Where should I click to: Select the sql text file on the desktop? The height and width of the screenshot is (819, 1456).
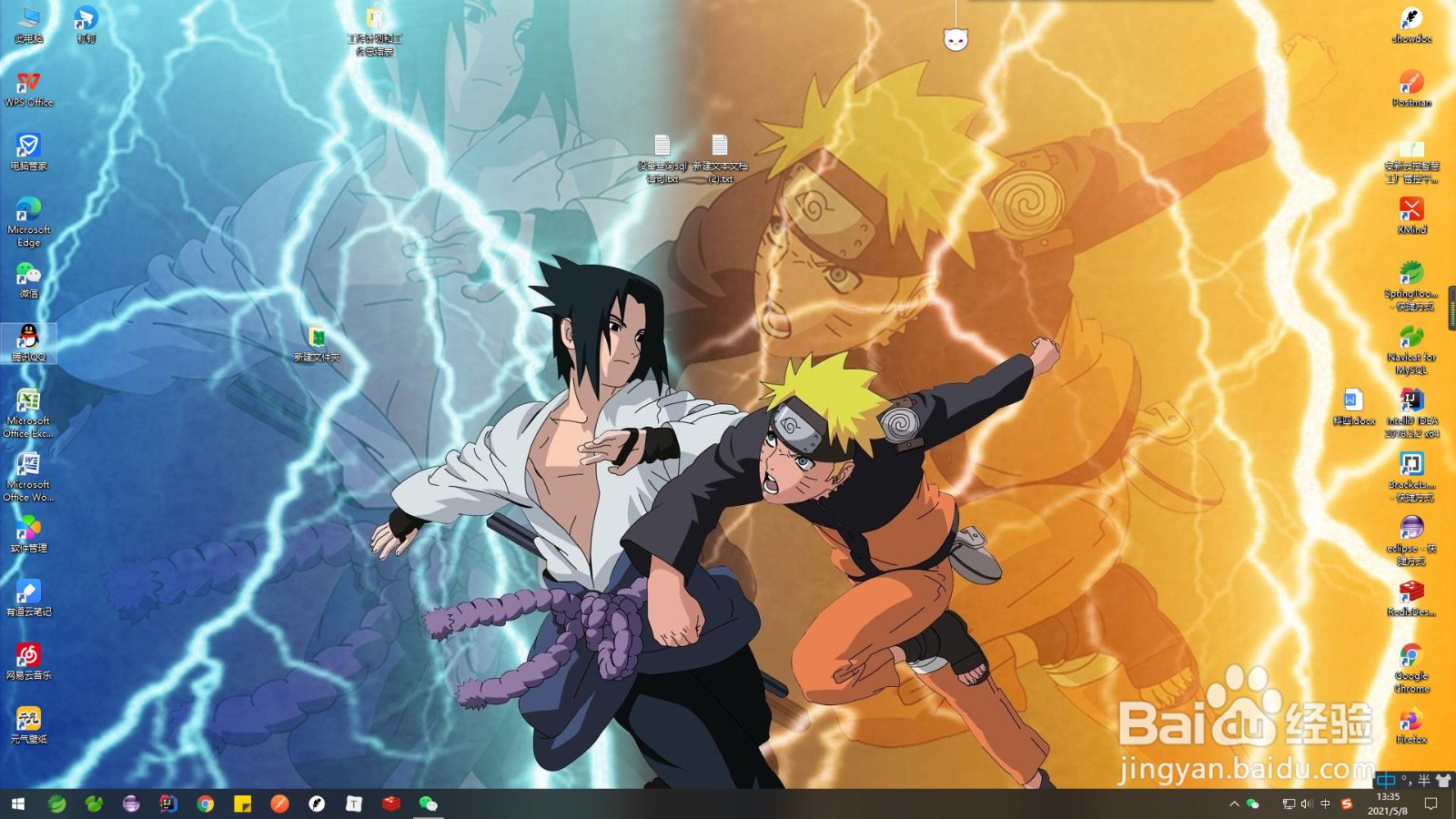pos(662,159)
